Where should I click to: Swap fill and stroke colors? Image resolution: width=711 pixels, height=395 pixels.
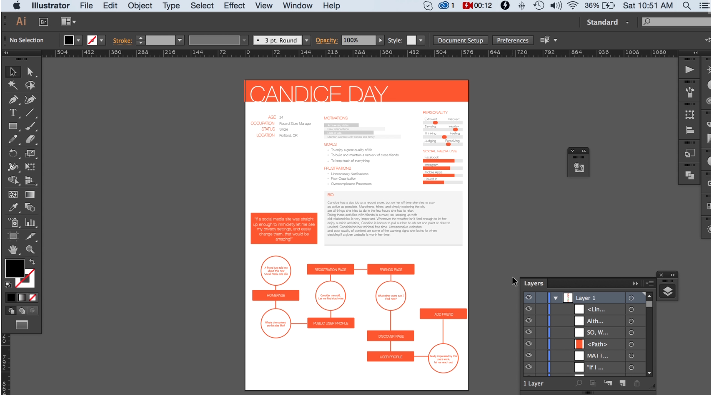(x=32, y=262)
